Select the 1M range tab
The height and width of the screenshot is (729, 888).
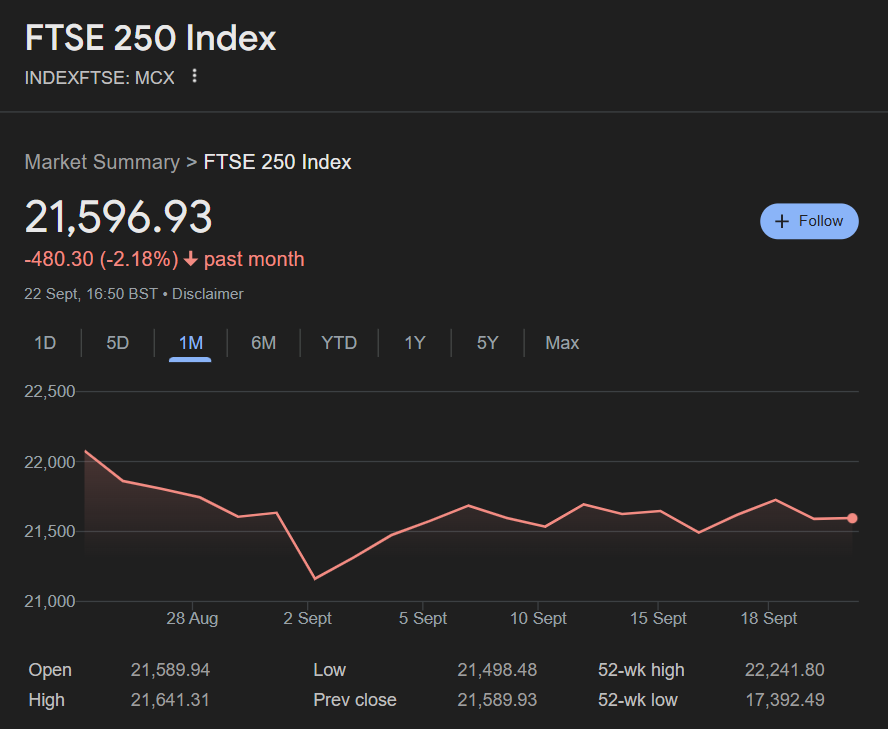[x=190, y=343]
